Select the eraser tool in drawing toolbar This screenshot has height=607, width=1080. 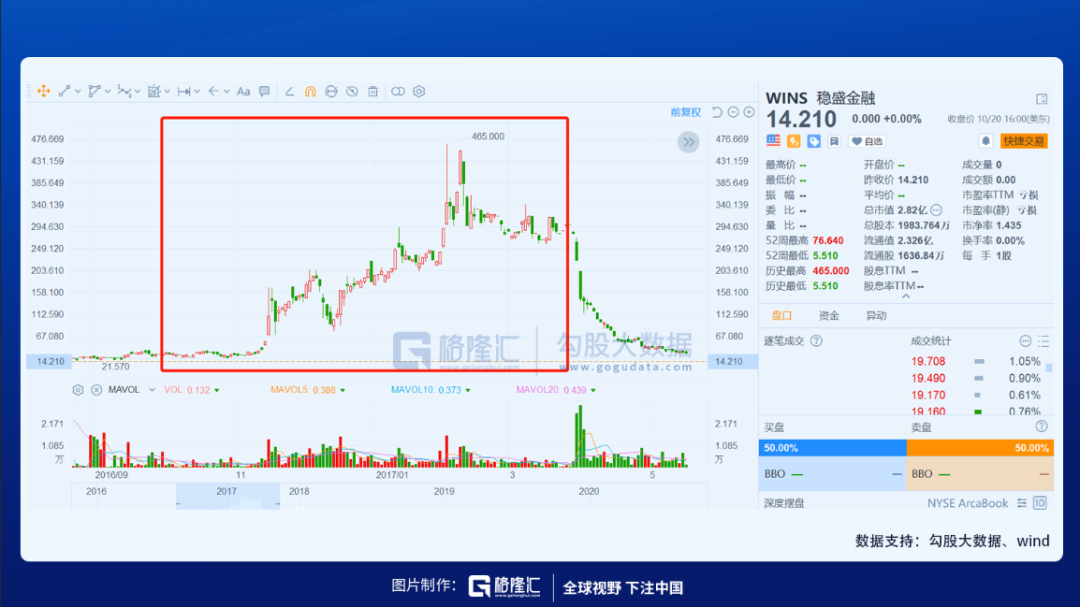pos(289,91)
